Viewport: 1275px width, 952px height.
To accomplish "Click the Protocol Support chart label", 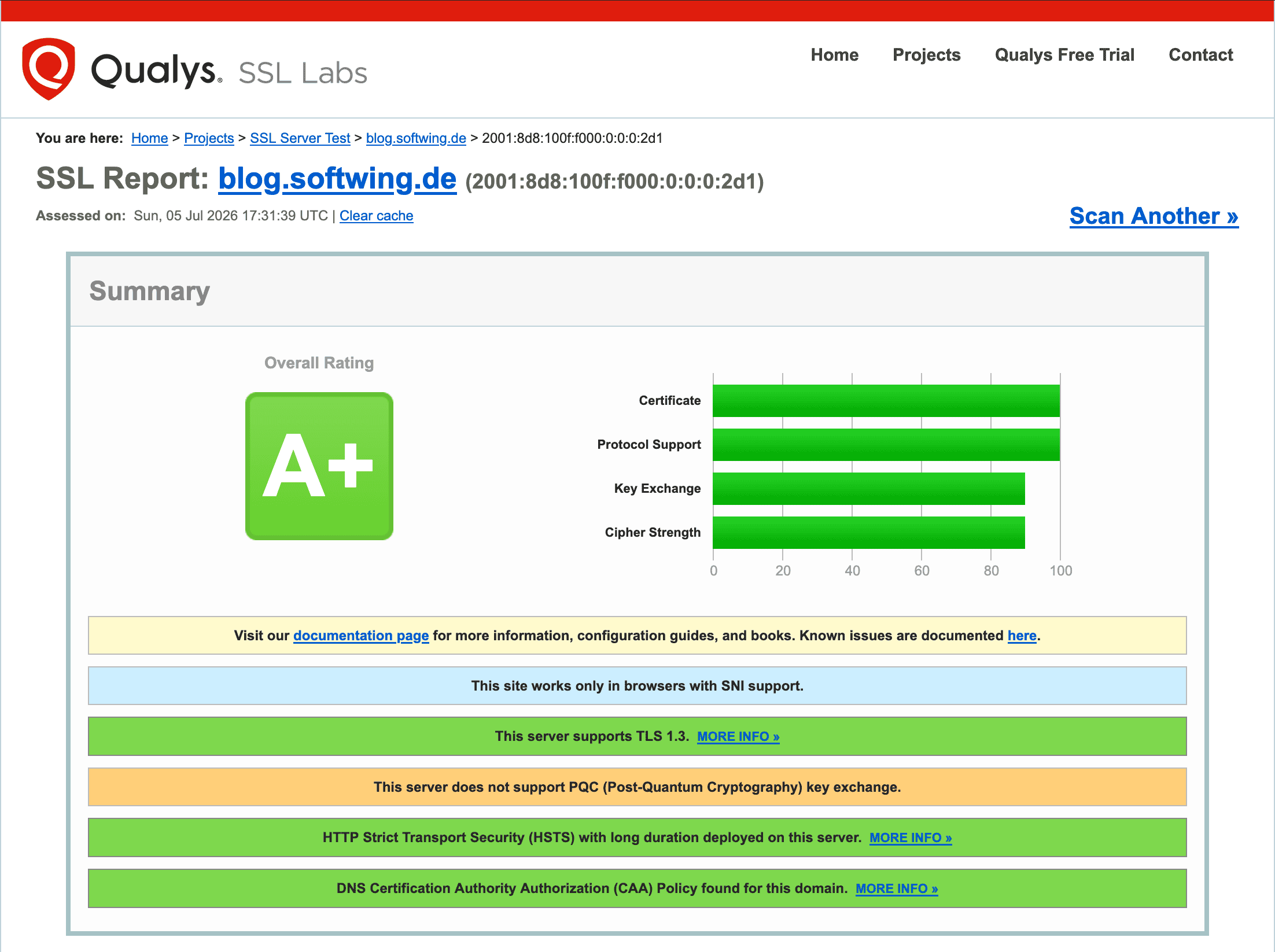I will [x=648, y=444].
